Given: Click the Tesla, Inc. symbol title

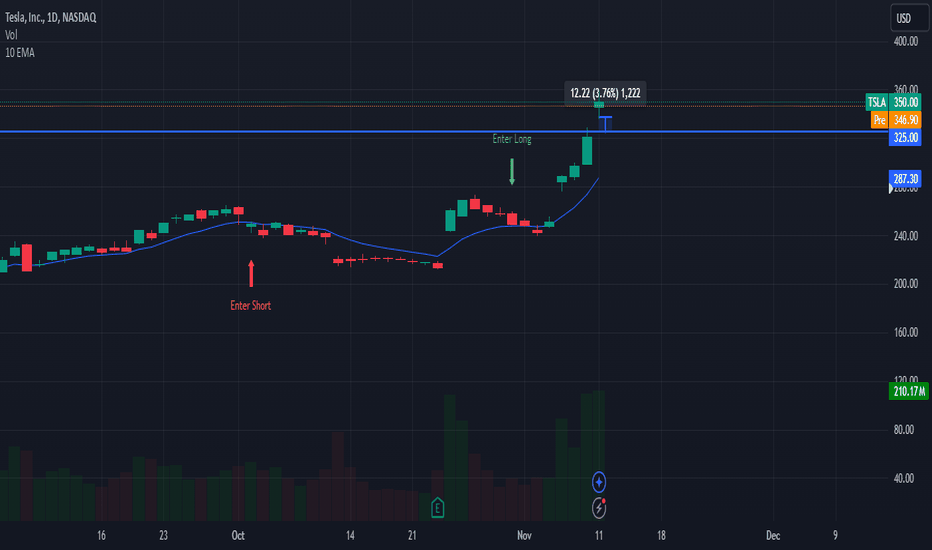Looking at the screenshot, I should tap(51, 17).
